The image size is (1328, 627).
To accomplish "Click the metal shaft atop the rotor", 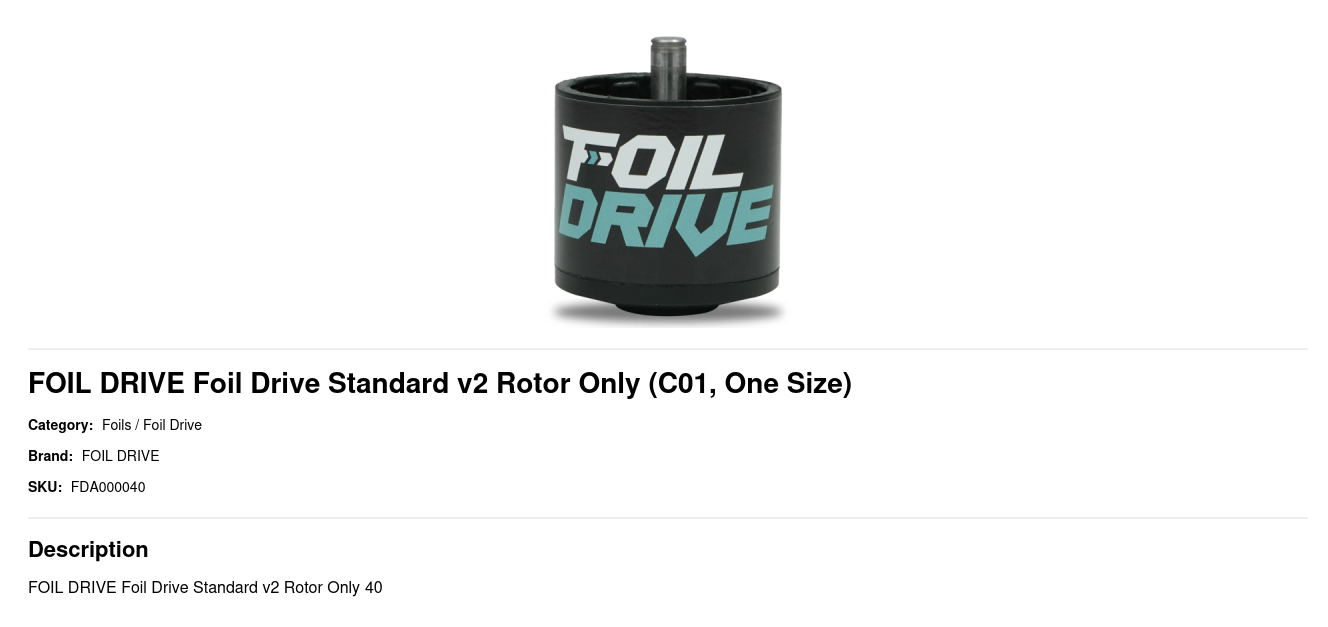I will click(x=668, y=65).
